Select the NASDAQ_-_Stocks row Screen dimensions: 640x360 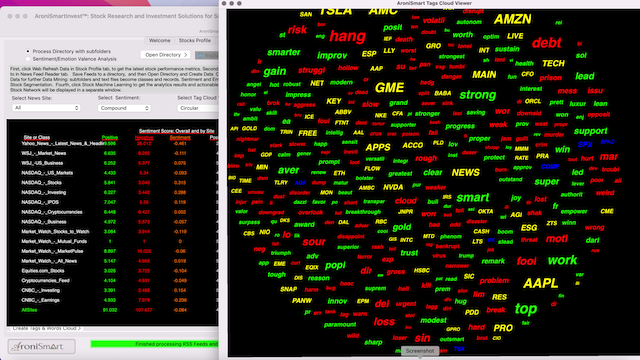[41, 183]
